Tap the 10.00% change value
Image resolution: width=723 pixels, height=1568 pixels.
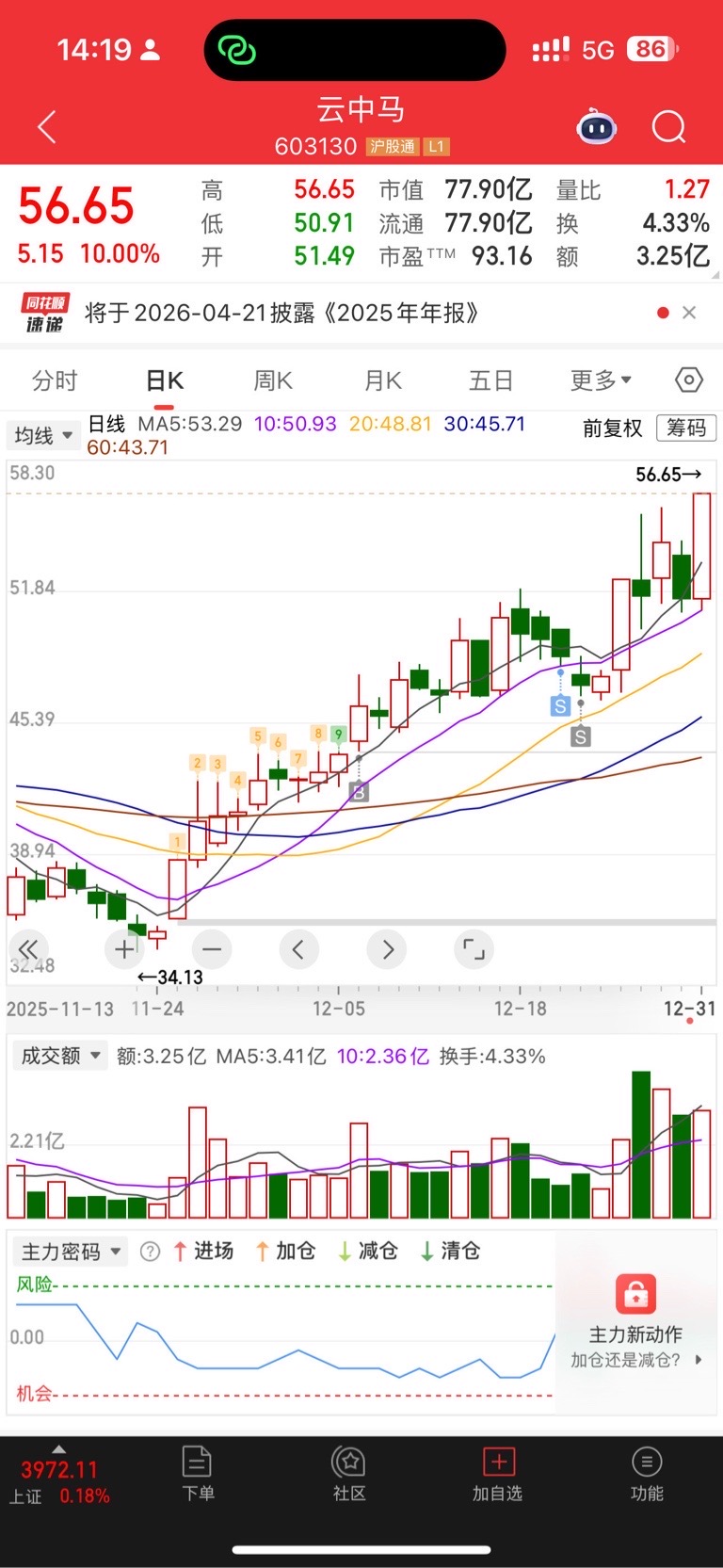[120, 253]
